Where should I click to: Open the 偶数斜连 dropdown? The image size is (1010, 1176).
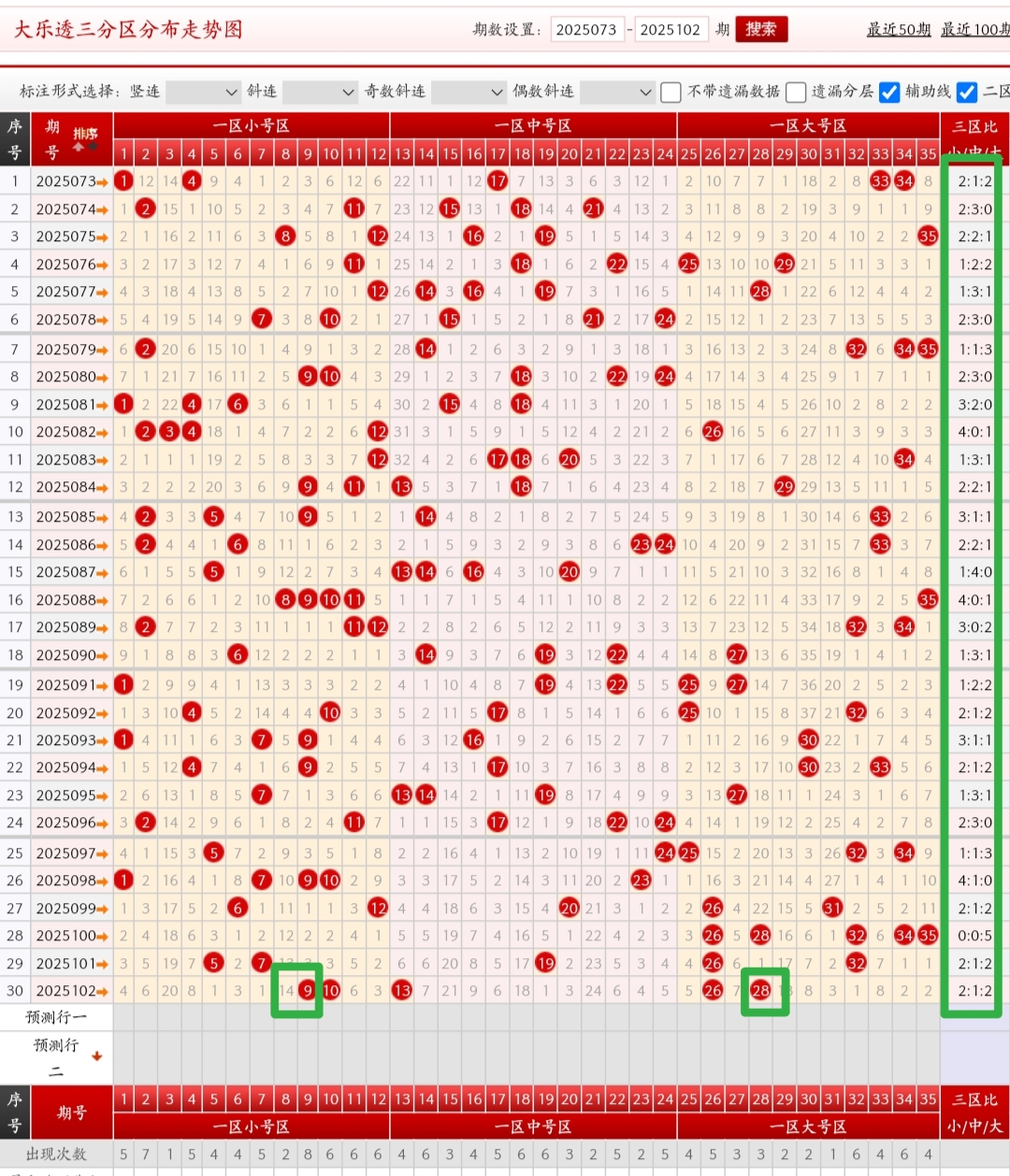coord(616,92)
